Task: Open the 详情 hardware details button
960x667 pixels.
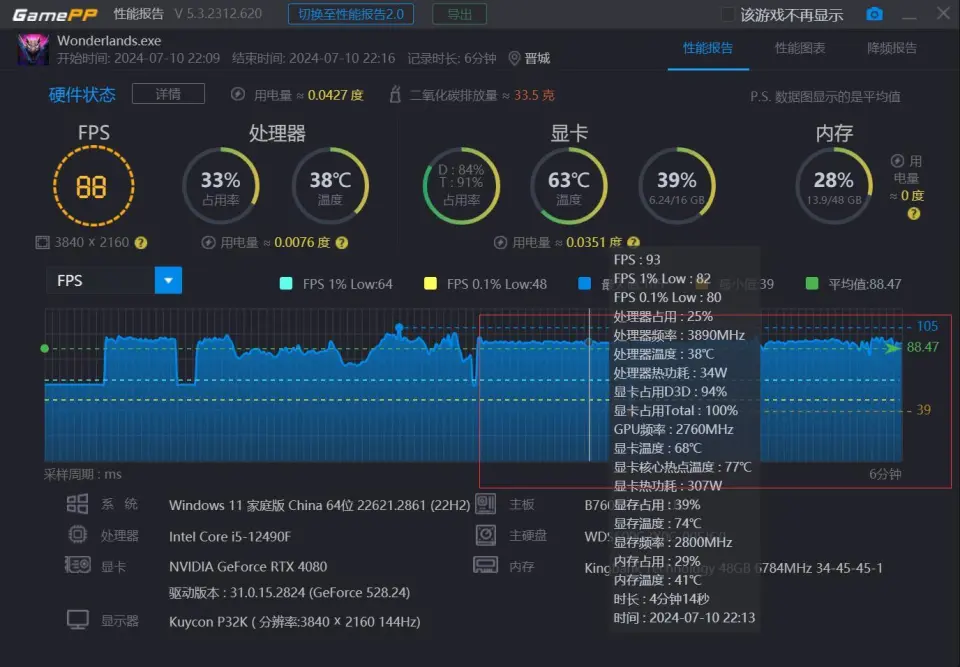Action: click(x=168, y=94)
